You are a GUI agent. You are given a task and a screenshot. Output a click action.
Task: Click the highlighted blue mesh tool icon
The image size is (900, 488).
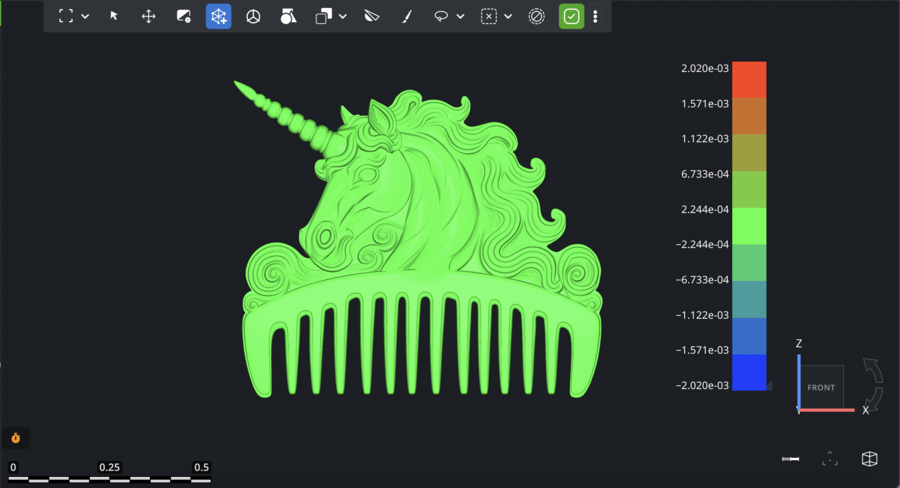(218, 16)
